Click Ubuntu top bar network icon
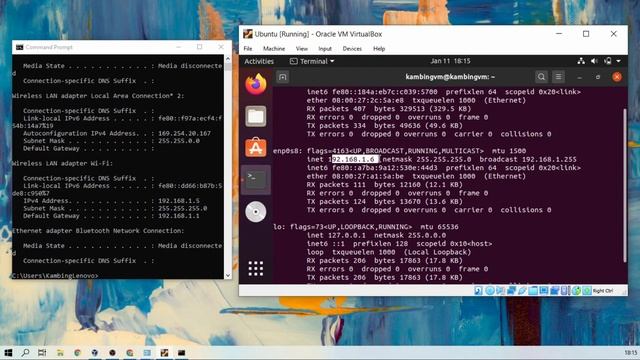 (x=581, y=61)
